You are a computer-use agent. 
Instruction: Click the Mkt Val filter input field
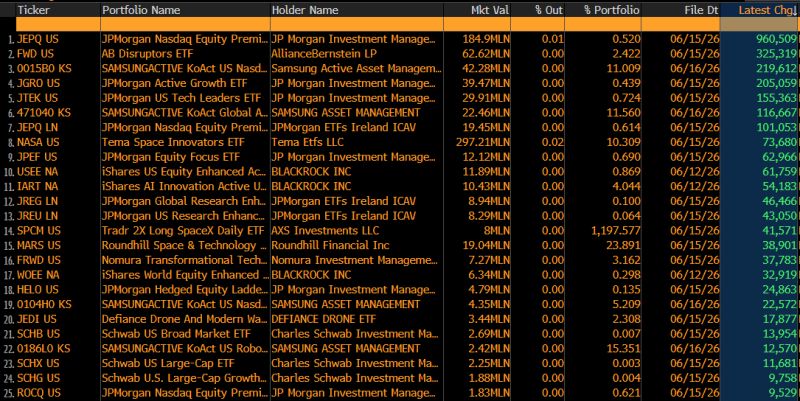[477, 24]
